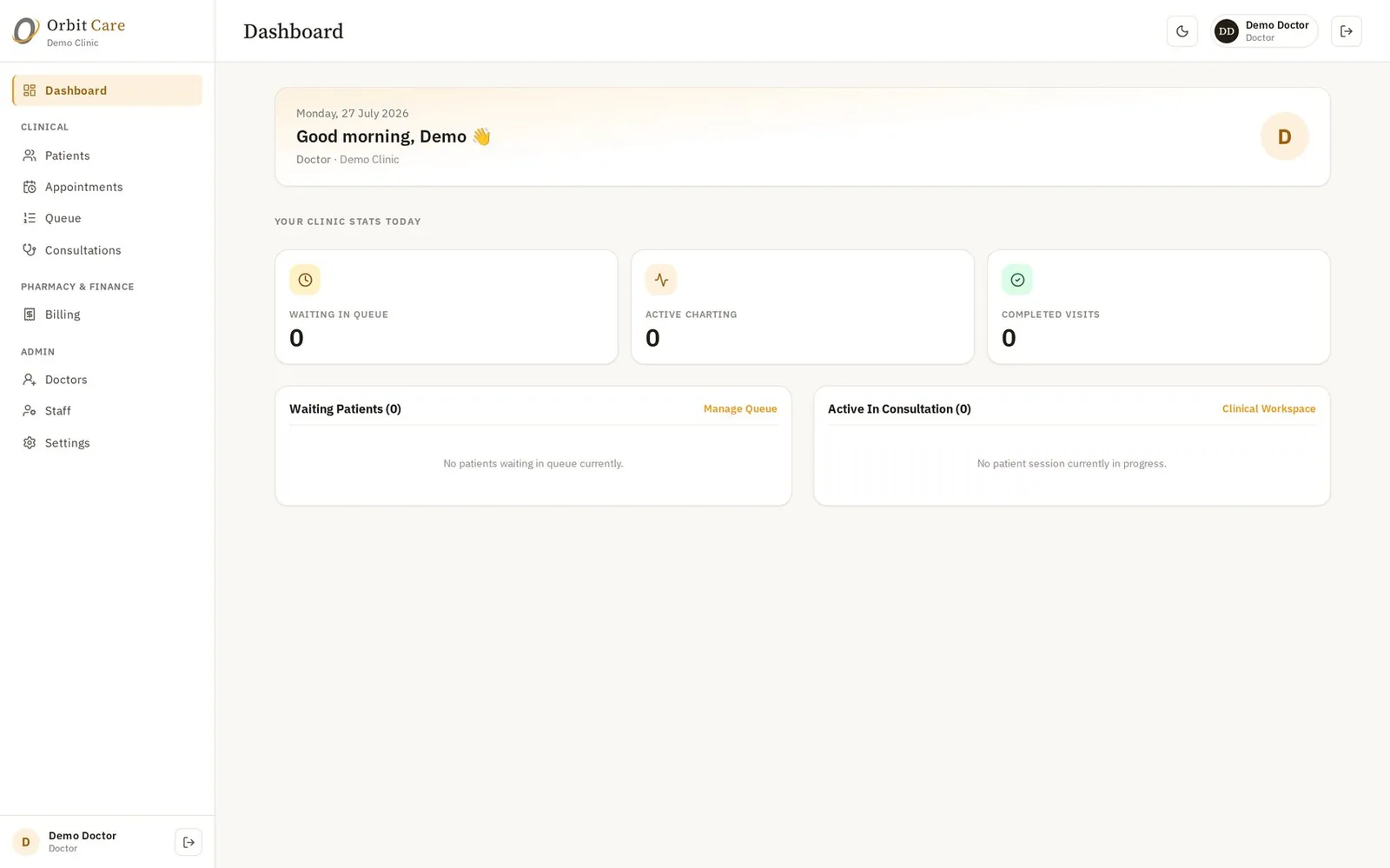This screenshot has width=1390, height=868.
Task: Open the Consultations section
Action: click(108, 250)
